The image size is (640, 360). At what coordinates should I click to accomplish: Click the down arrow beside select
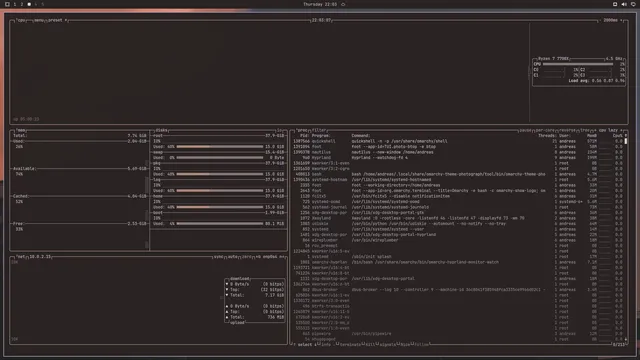coord(316,344)
